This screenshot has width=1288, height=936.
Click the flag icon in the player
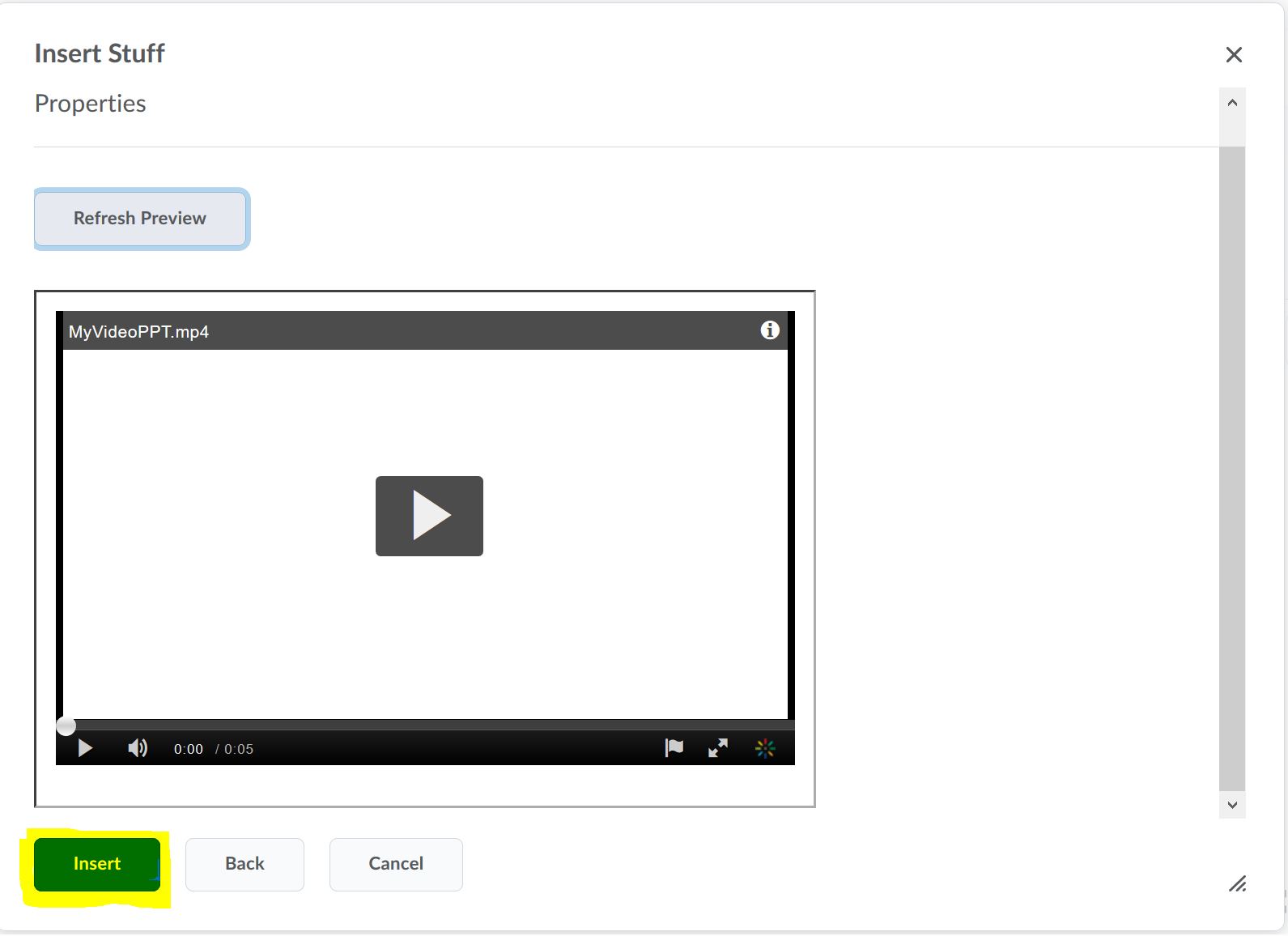[x=674, y=748]
